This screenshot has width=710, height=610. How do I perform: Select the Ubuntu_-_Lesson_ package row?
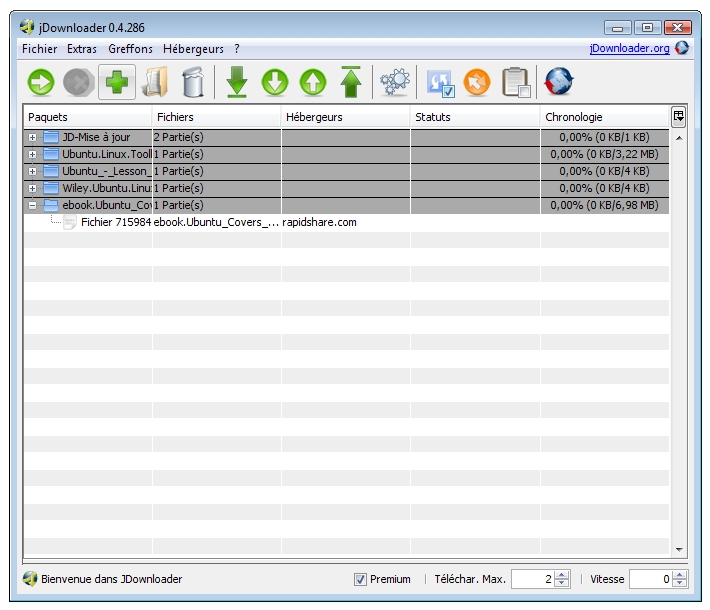(346, 171)
